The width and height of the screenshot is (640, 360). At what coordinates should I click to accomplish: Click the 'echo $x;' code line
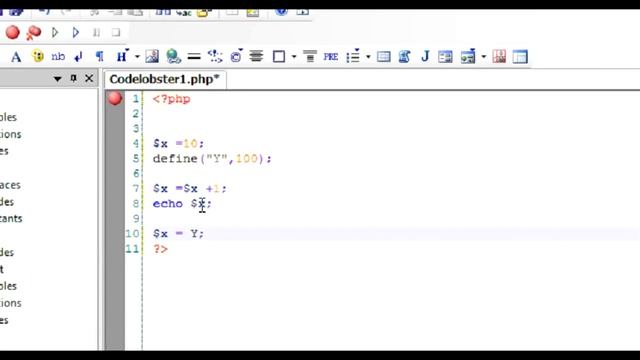182,204
